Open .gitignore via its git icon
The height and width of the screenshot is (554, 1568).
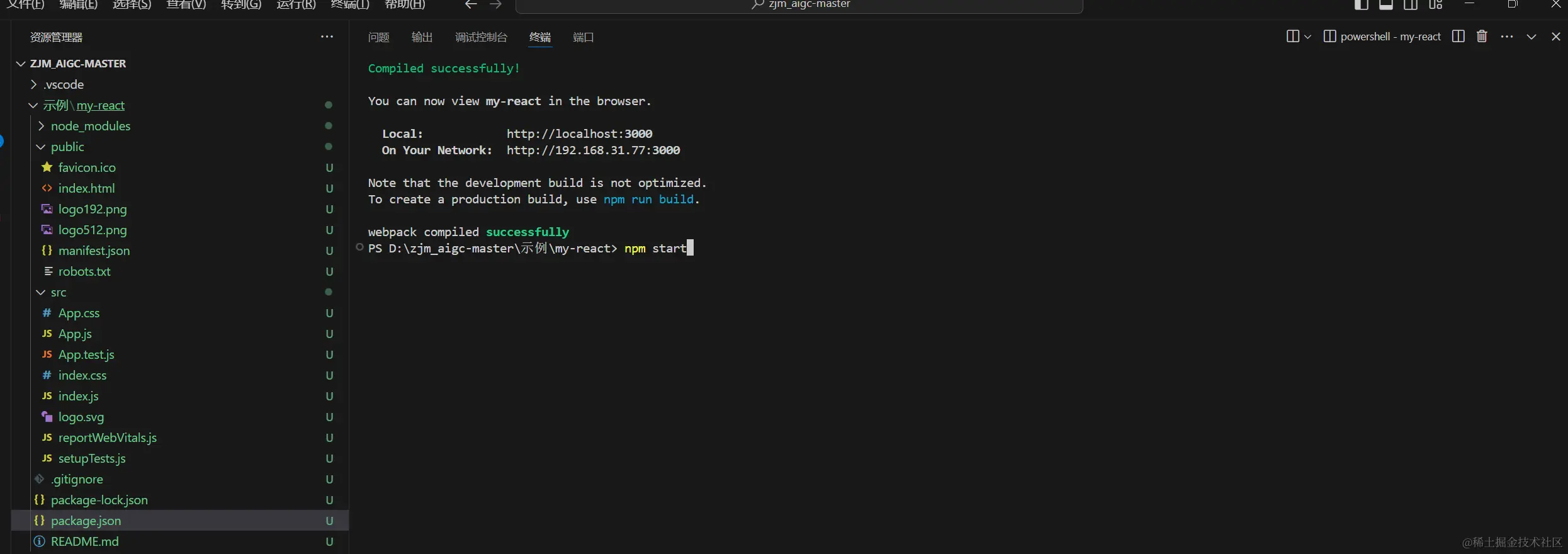tap(39, 478)
